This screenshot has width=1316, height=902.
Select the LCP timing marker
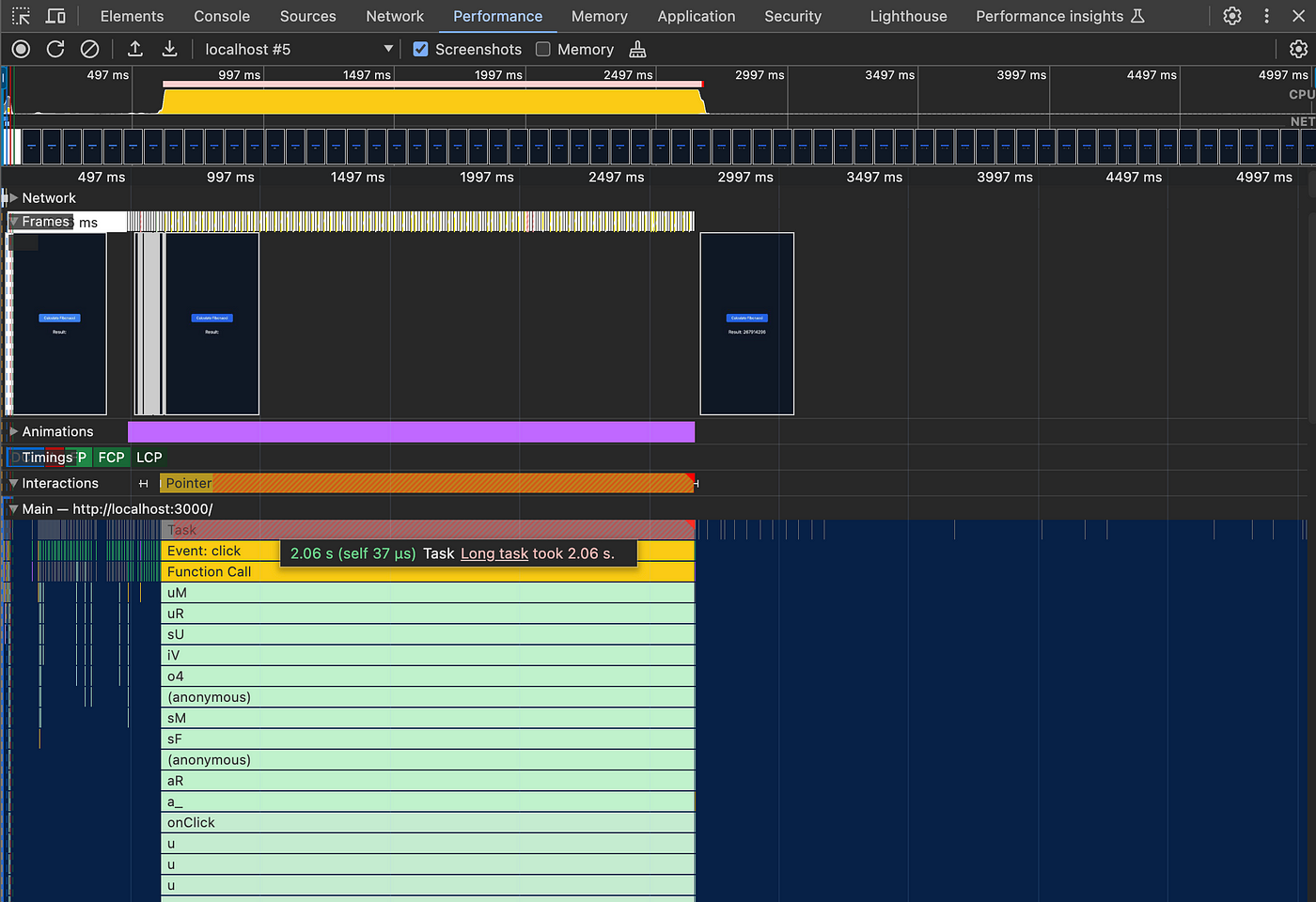click(x=149, y=458)
